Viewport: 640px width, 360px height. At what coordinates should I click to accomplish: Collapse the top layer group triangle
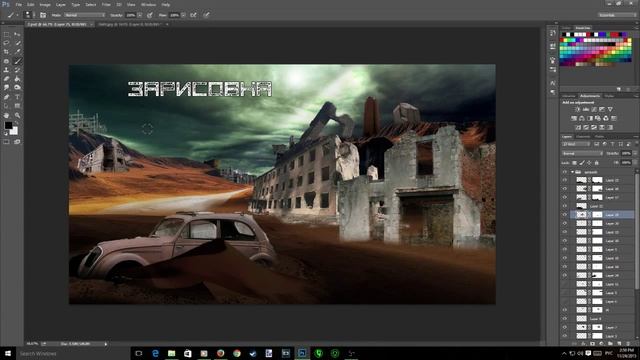(572, 172)
